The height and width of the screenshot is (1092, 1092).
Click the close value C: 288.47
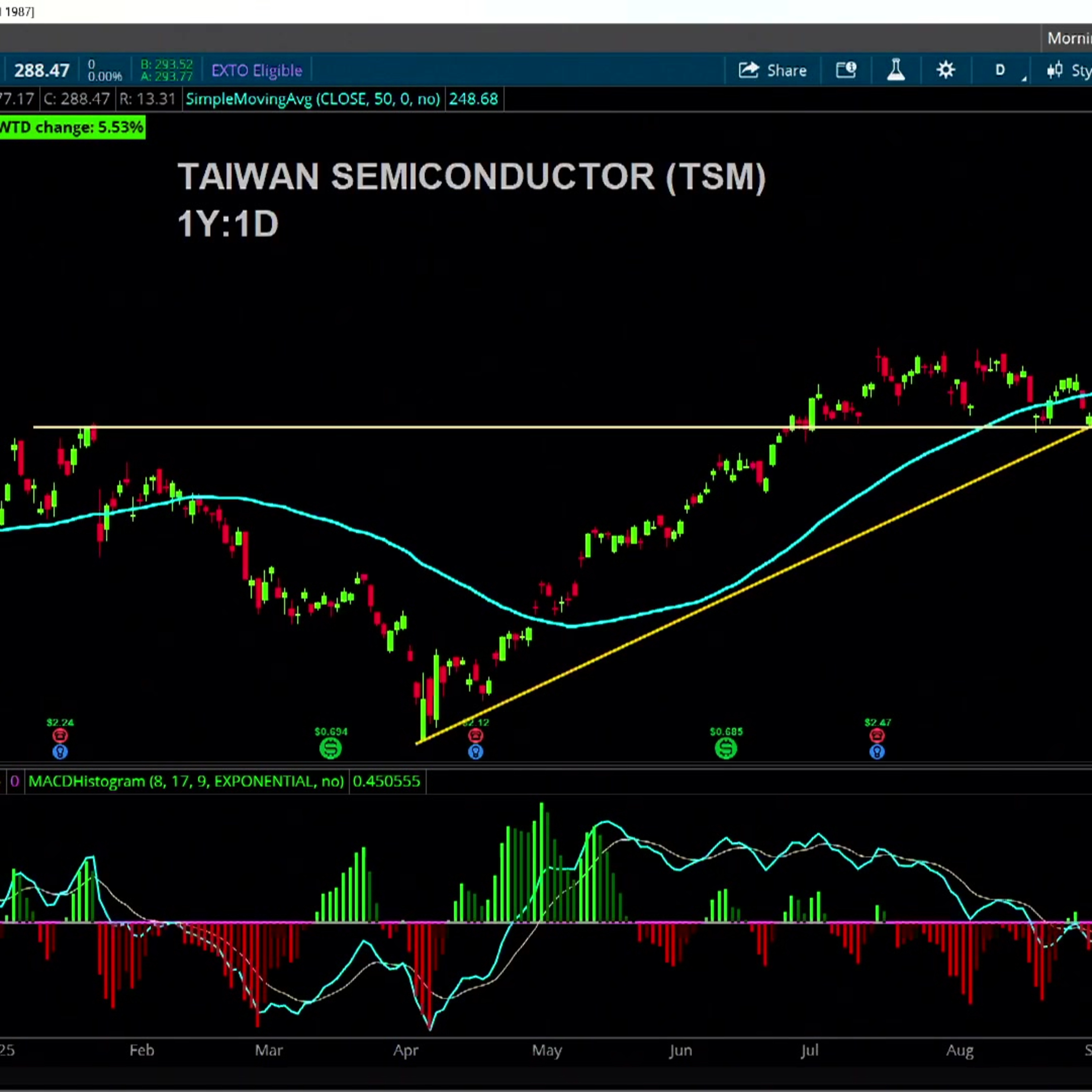pos(77,99)
